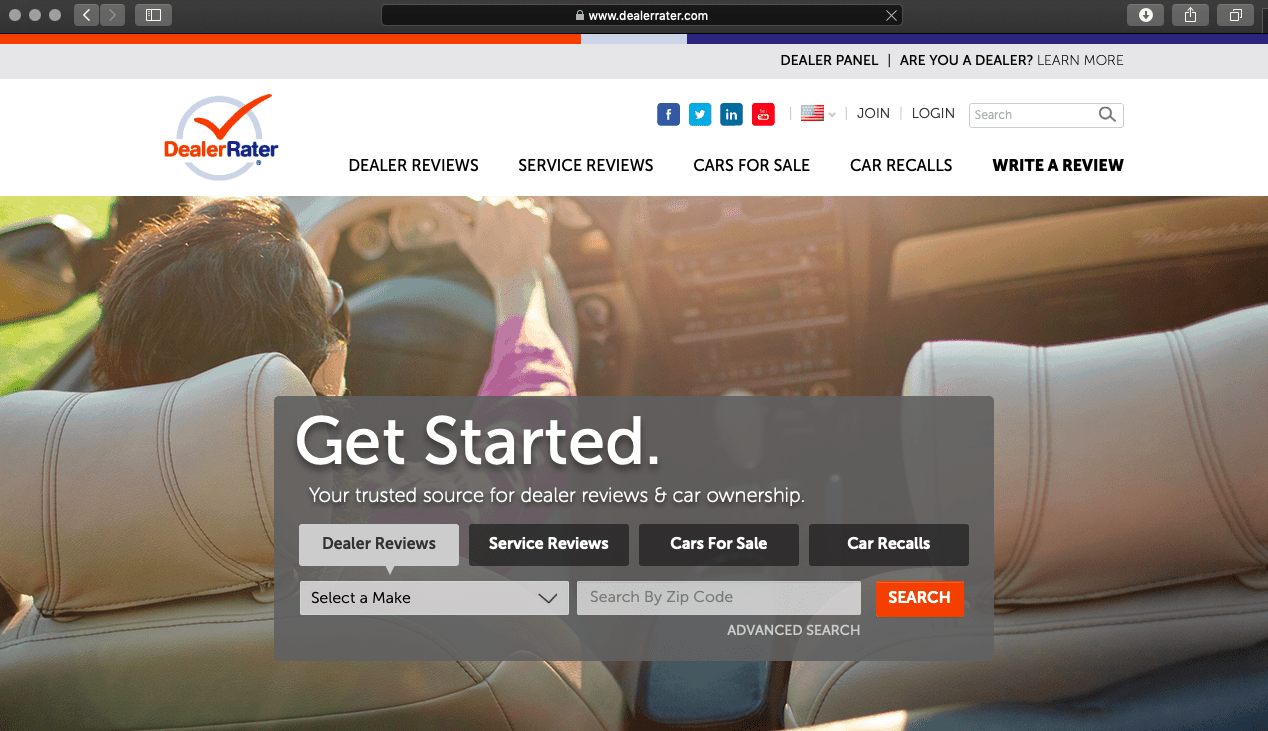Click the magnifying glass search icon

tap(1107, 115)
